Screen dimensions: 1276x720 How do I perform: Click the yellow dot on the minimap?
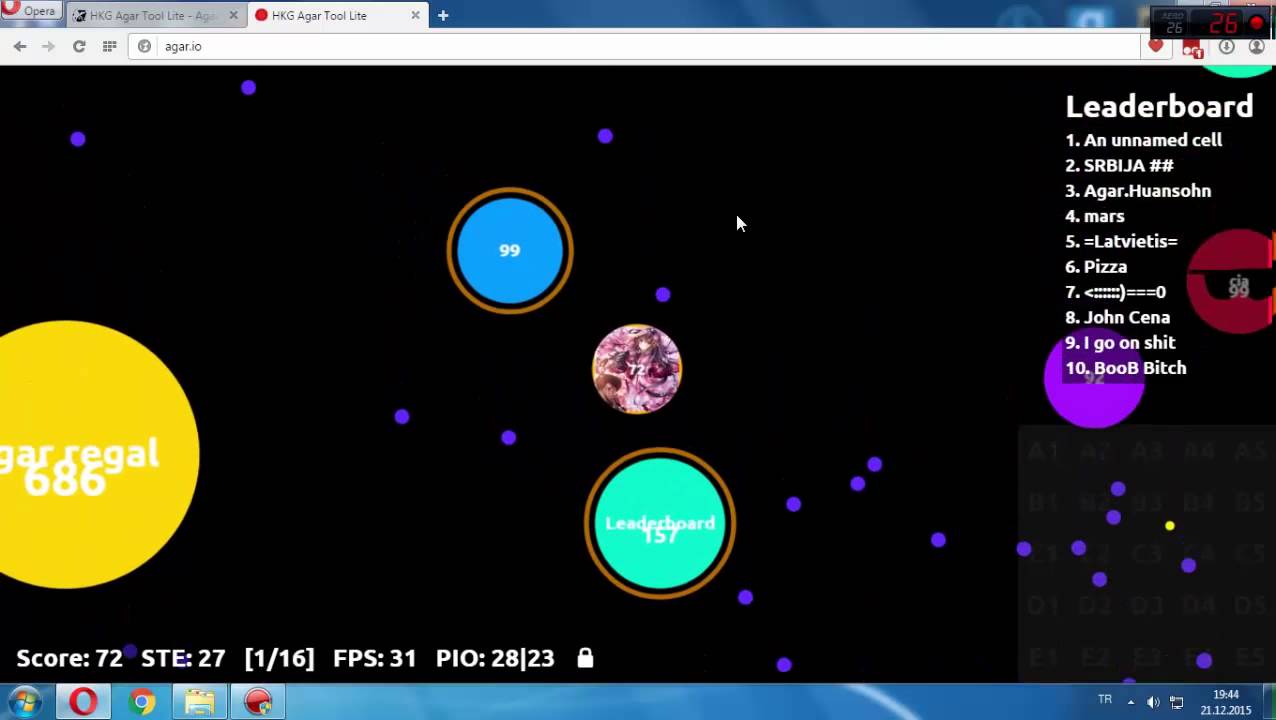coord(1169,526)
